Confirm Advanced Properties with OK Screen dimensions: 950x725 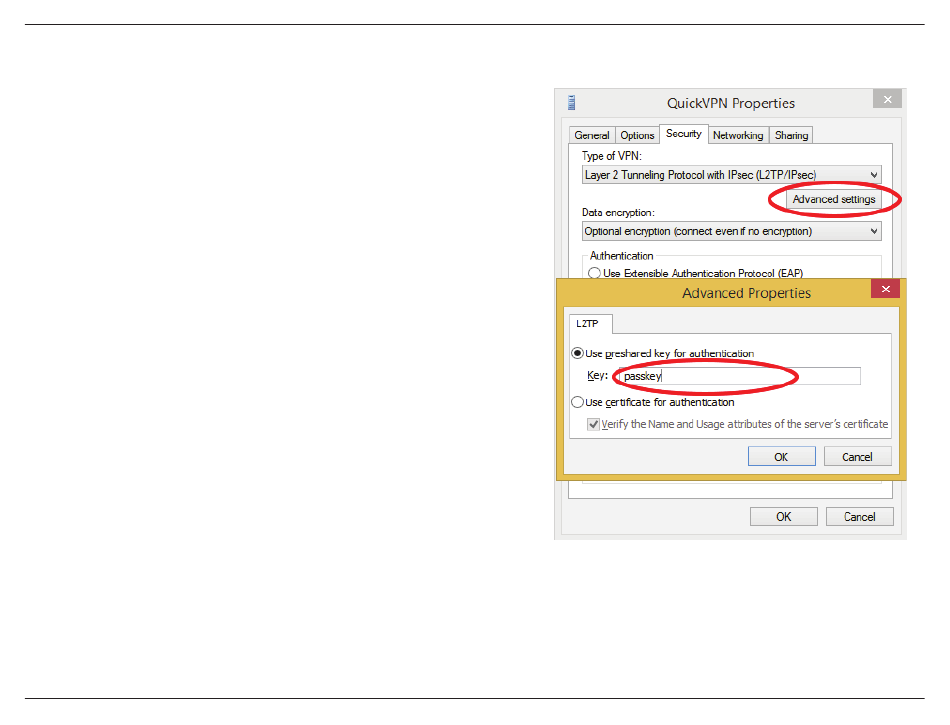[782, 457]
